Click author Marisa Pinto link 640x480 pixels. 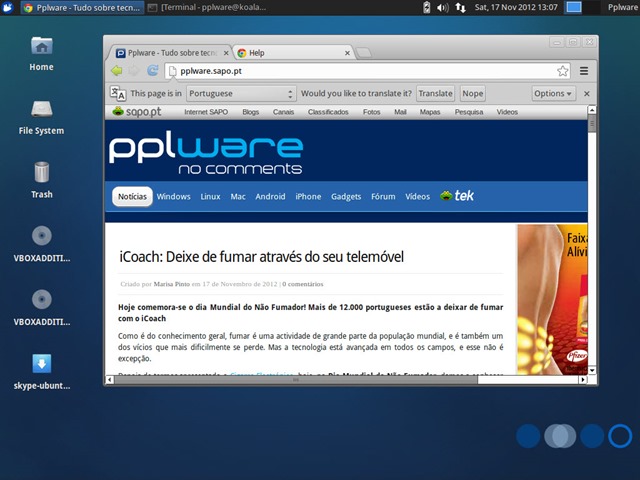[171, 284]
